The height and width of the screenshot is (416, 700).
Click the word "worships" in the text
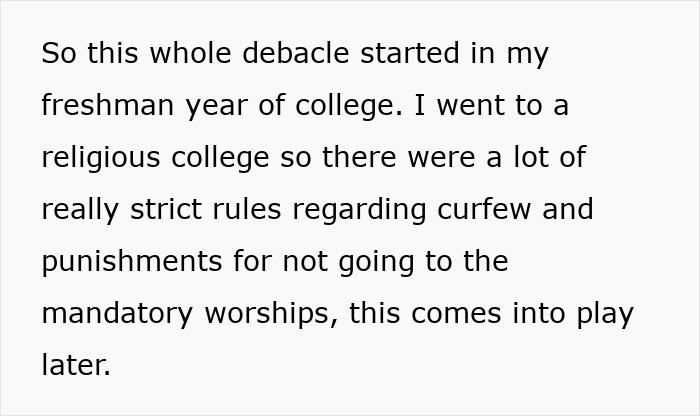coord(262,314)
